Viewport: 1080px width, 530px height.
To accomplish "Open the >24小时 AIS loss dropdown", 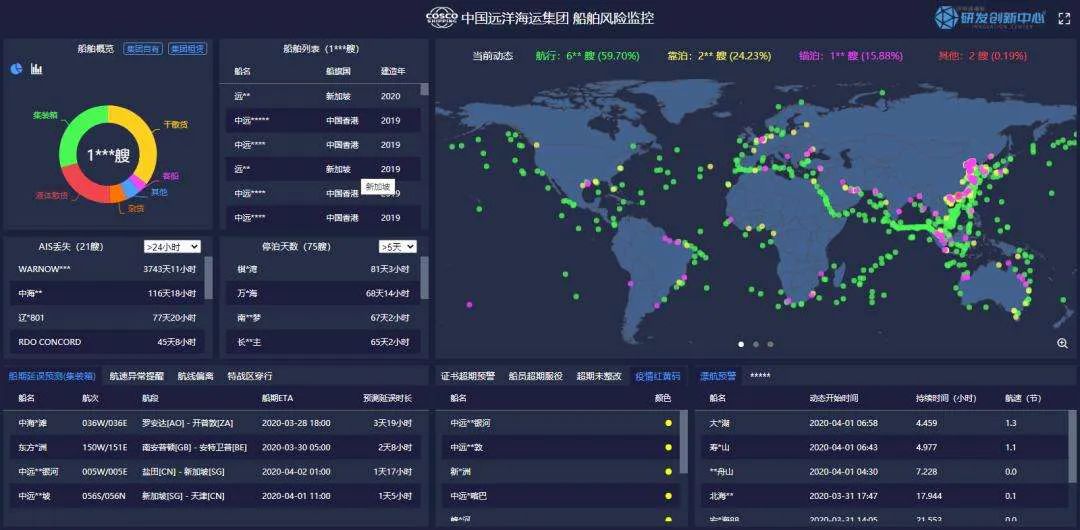I will (x=172, y=246).
